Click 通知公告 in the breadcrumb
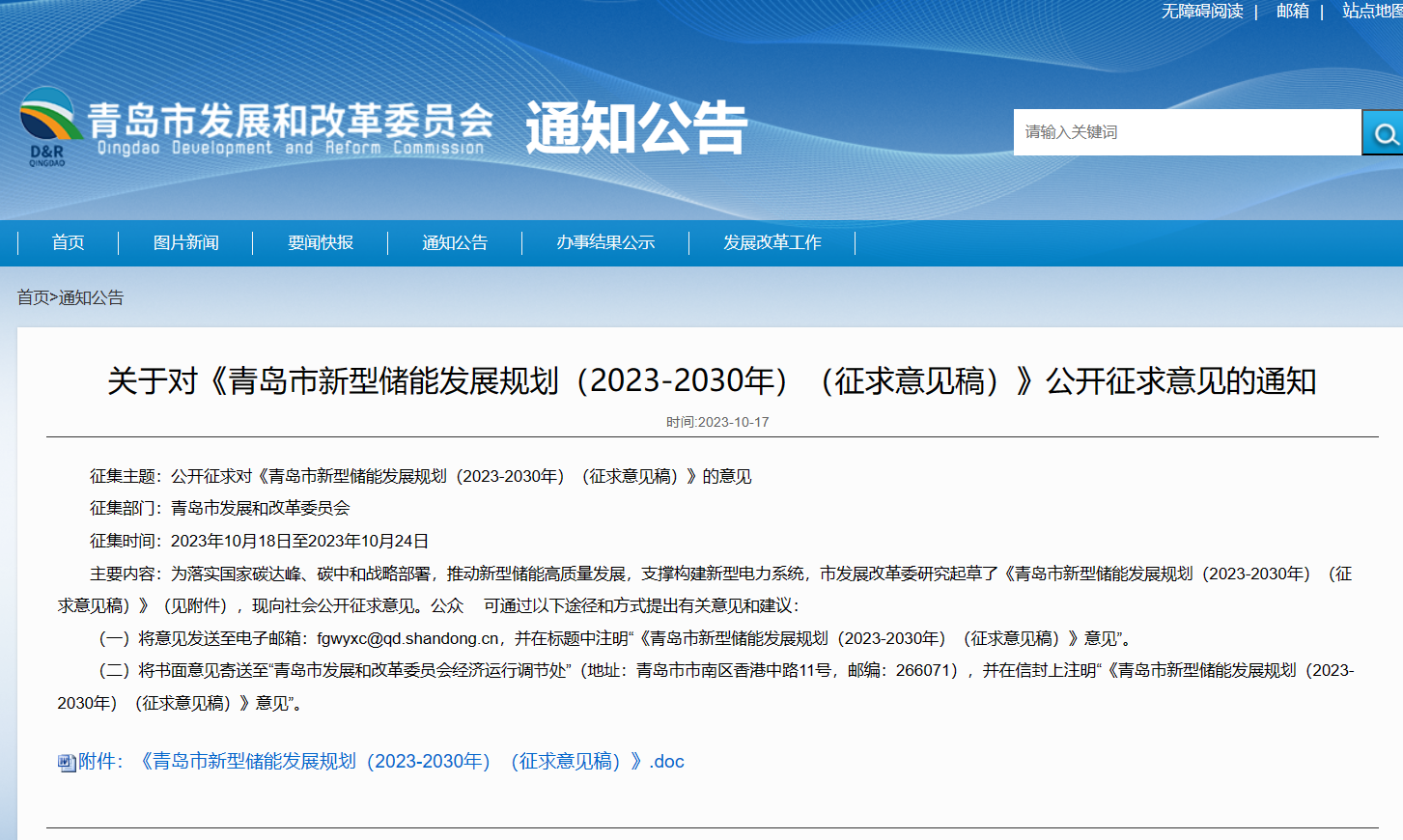Image resolution: width=1403 pixels, height=840 pixels. [92, 297]
